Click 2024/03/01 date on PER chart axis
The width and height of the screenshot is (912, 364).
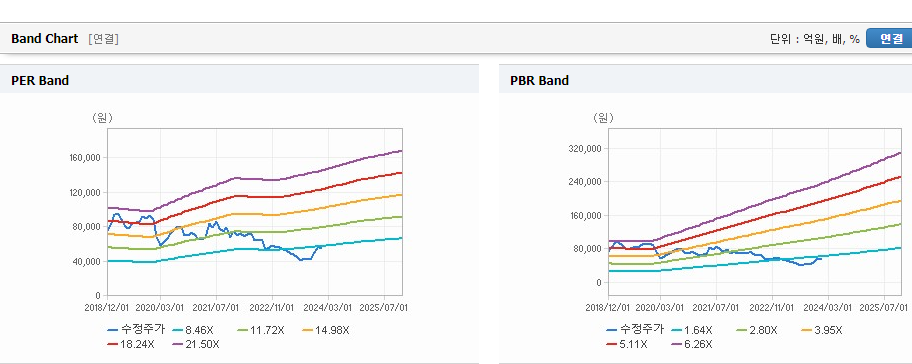329,307
